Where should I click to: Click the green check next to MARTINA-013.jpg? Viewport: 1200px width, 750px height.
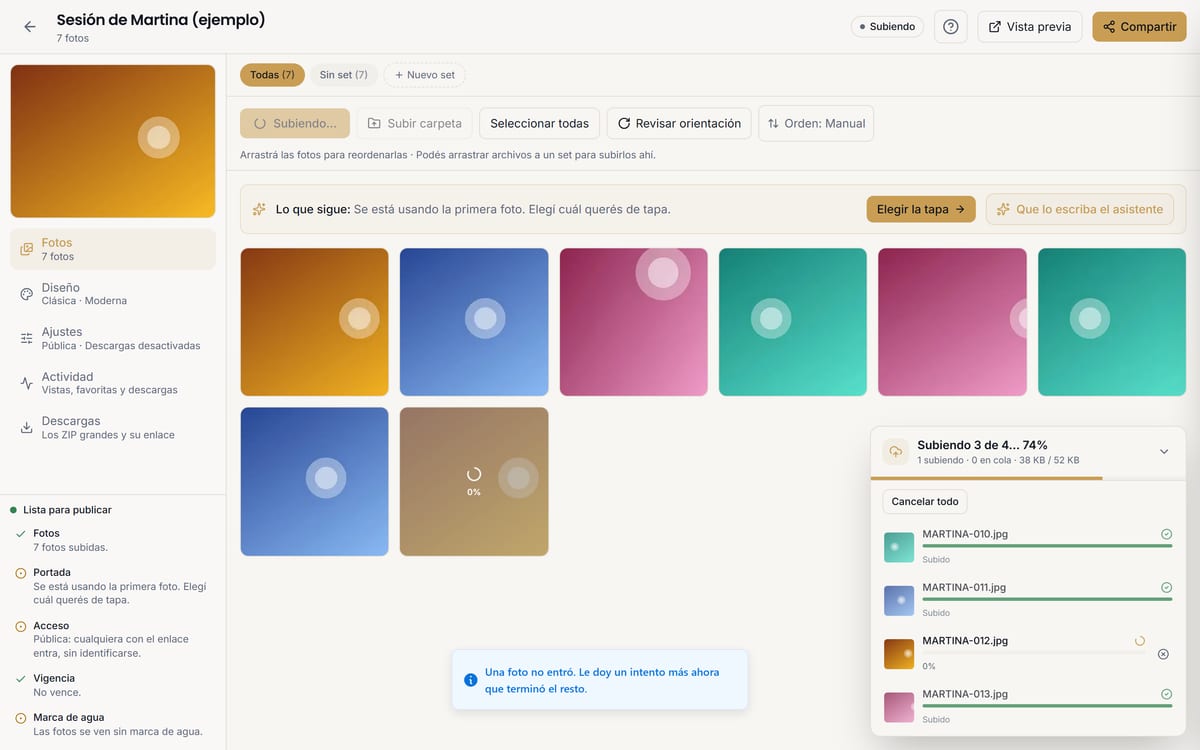(1166, 694)
